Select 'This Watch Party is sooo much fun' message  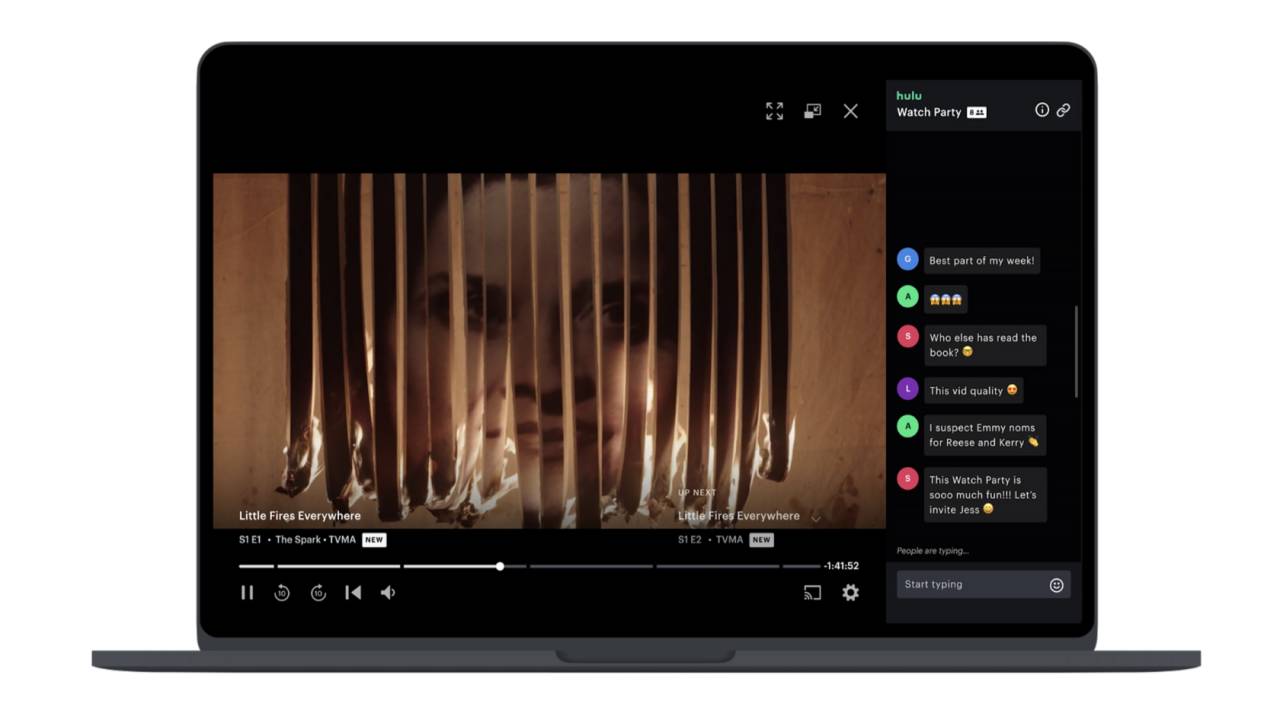point(984,495)
